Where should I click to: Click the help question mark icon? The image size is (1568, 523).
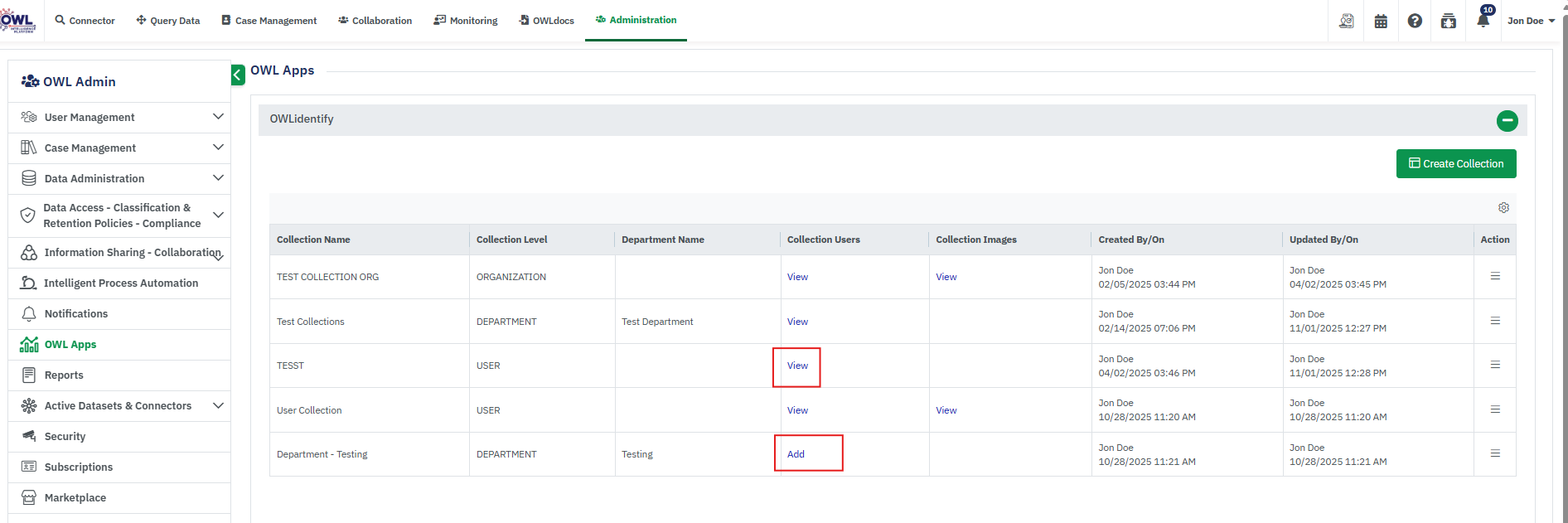point(1415,22)
